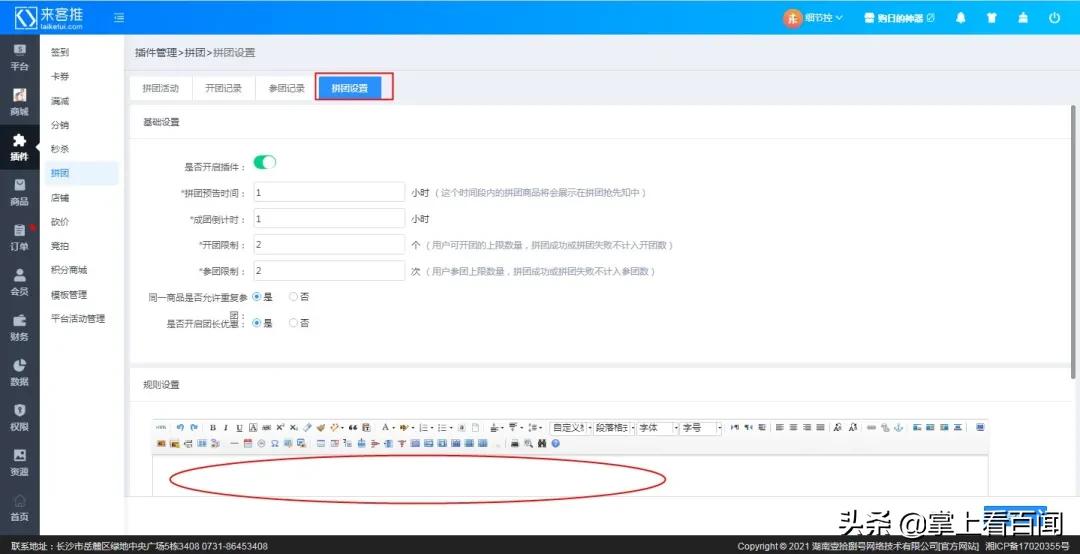Open 订单 section in left sidebar
Screen dimensions: 1080x554
pyautogui.click(x=19, y=237)
